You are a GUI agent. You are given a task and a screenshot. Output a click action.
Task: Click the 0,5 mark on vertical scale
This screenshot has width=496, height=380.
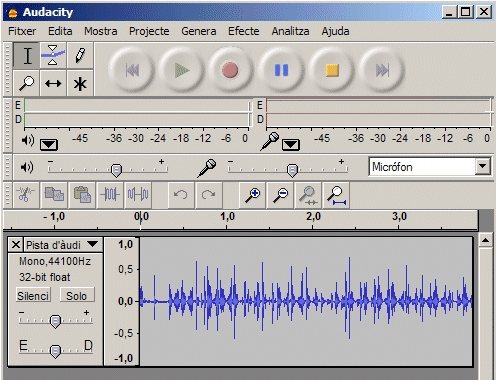click(126, 269)
